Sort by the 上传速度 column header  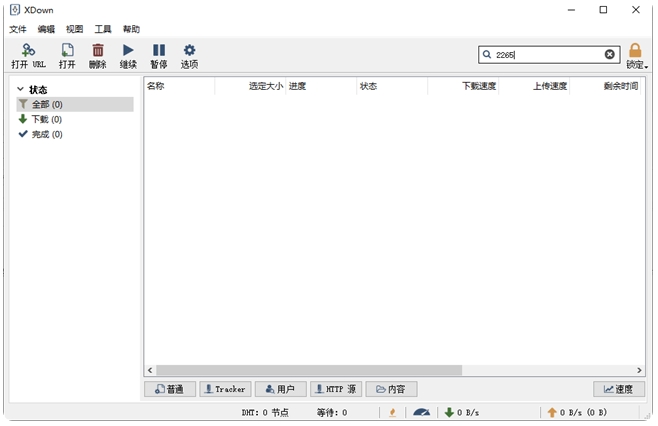click(x=534, y=86)
